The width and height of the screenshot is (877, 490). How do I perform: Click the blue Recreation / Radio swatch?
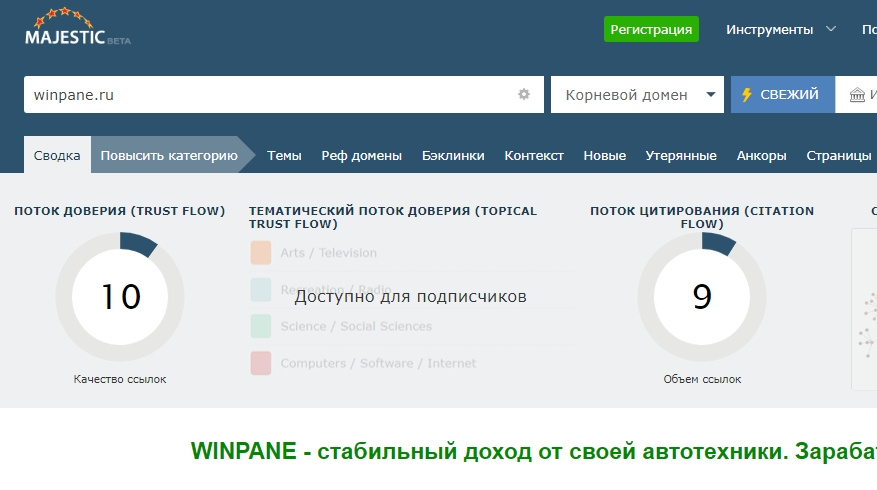pyautogui.click(x=261, y=290)
